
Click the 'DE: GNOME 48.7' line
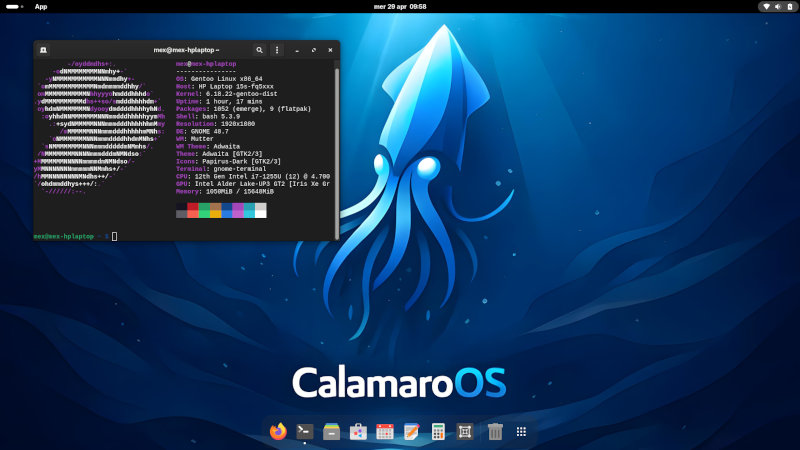[x=202, y=132]
